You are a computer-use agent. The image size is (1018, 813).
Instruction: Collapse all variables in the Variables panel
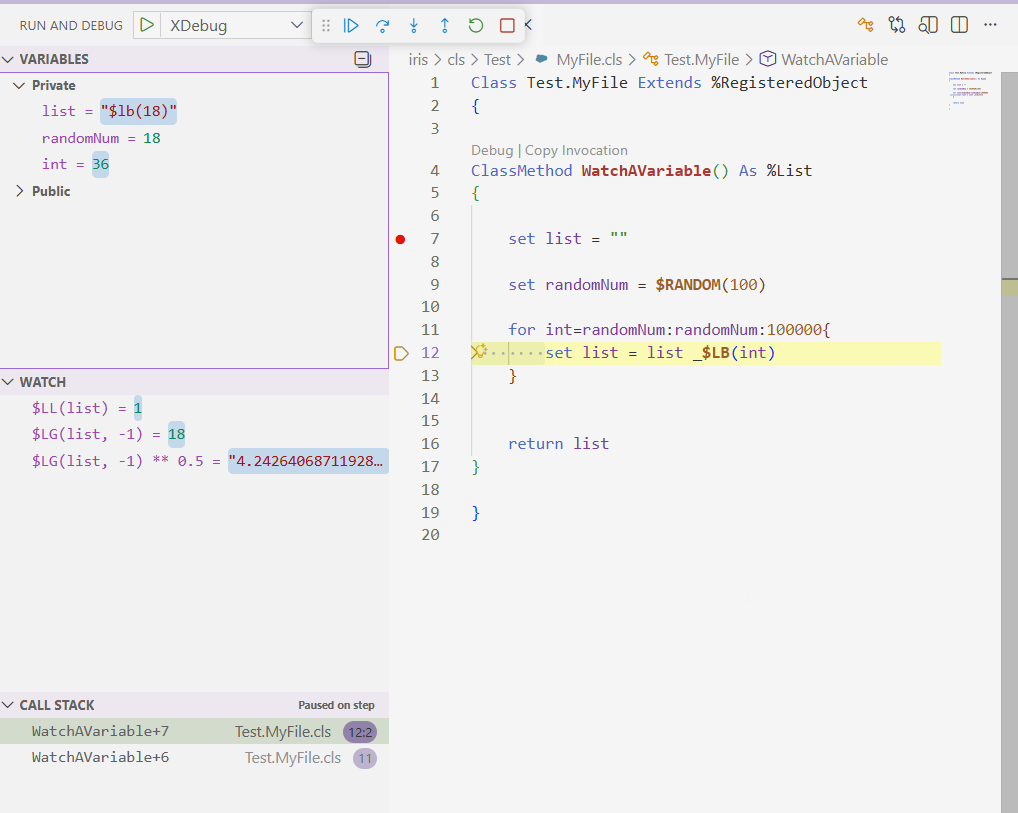click(362, 59)
